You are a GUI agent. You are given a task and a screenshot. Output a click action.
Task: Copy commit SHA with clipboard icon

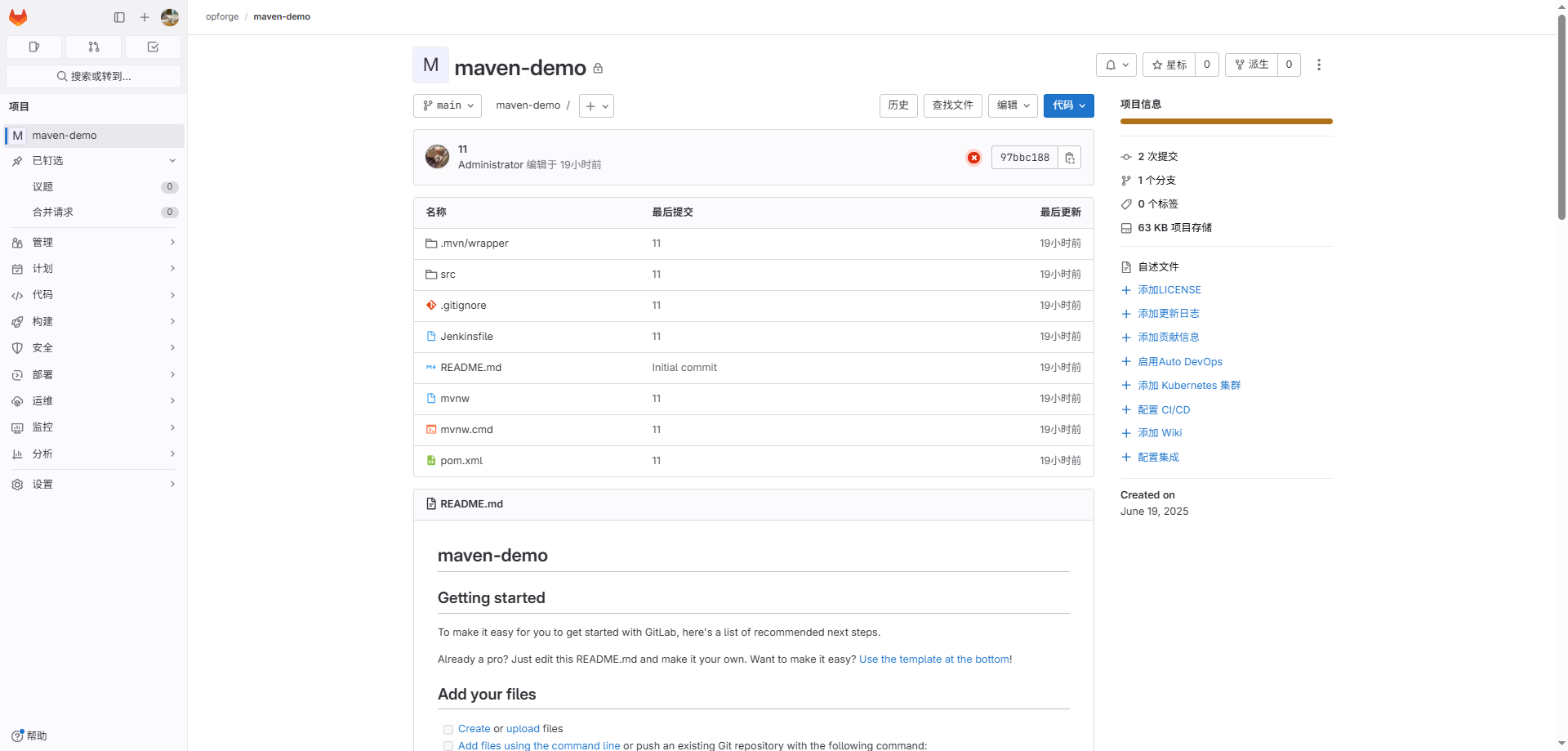click(x=1069, y=158)
